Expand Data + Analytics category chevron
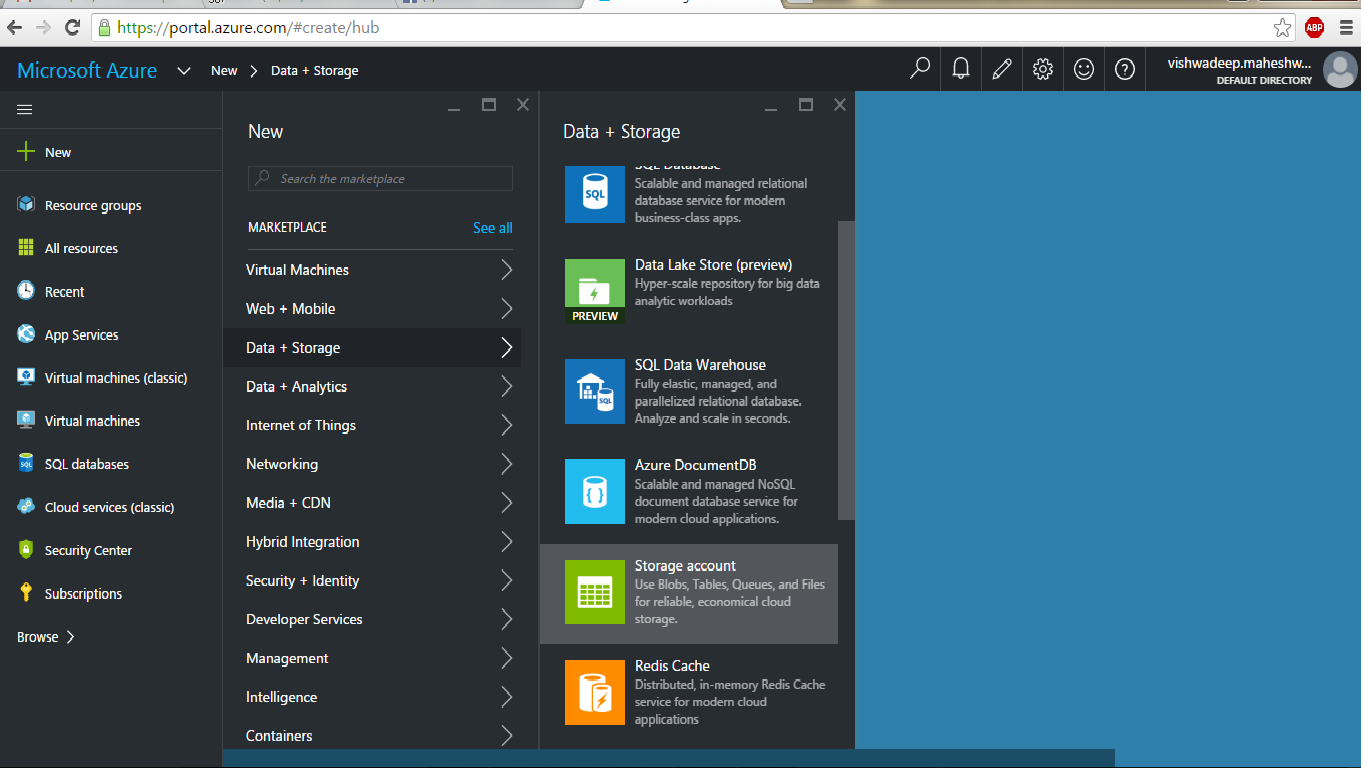This screenshot has height=768, width=1366. (506, 386)
